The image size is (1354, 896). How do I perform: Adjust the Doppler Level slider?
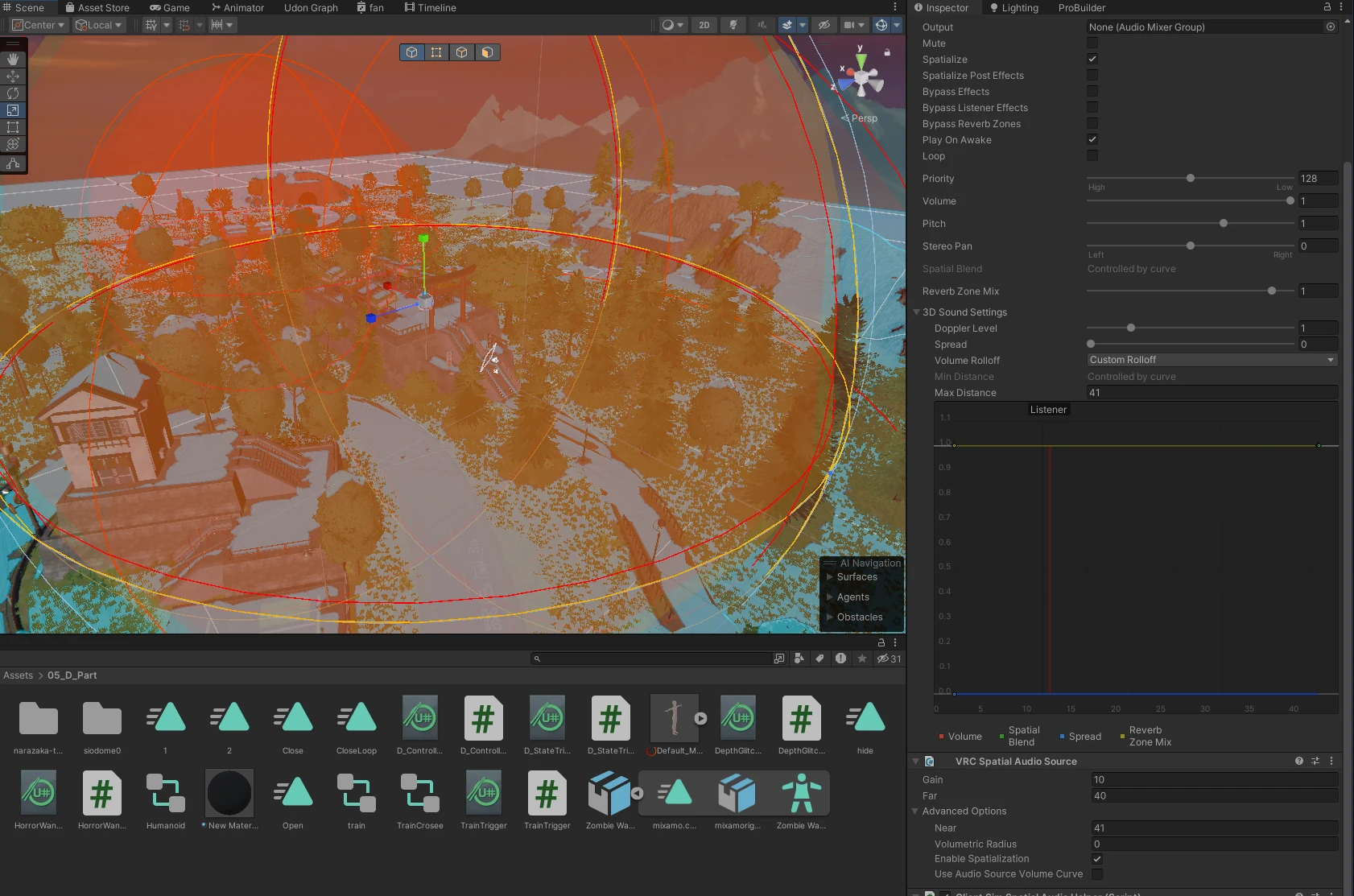click(1131, 328)
